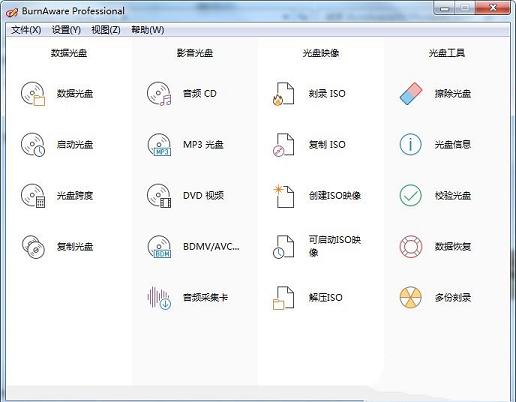Choose the 多份刻录 label
The image size is (516, 402).
click(453, 298)
